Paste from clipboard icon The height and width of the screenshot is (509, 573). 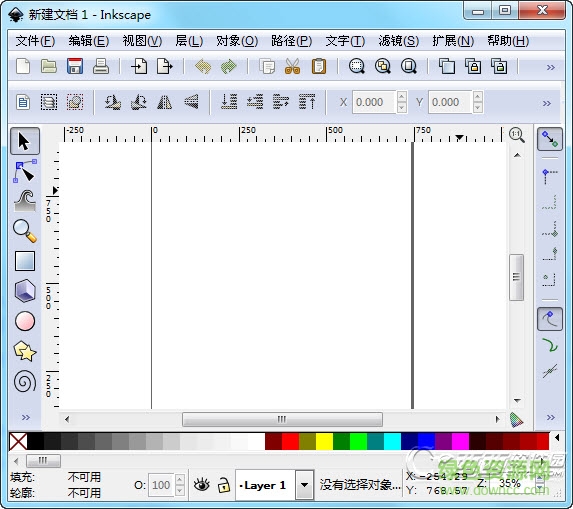click(x=319, y=67)
